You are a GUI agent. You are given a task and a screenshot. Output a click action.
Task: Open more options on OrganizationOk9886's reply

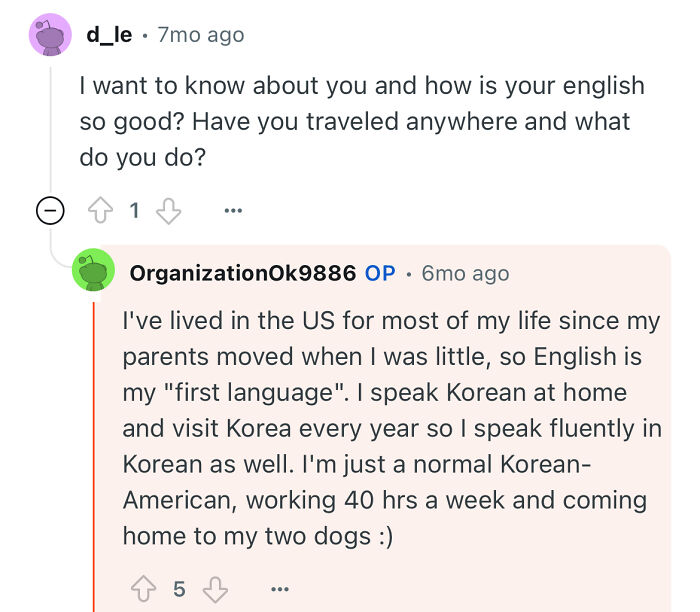(x=280, y=589)
